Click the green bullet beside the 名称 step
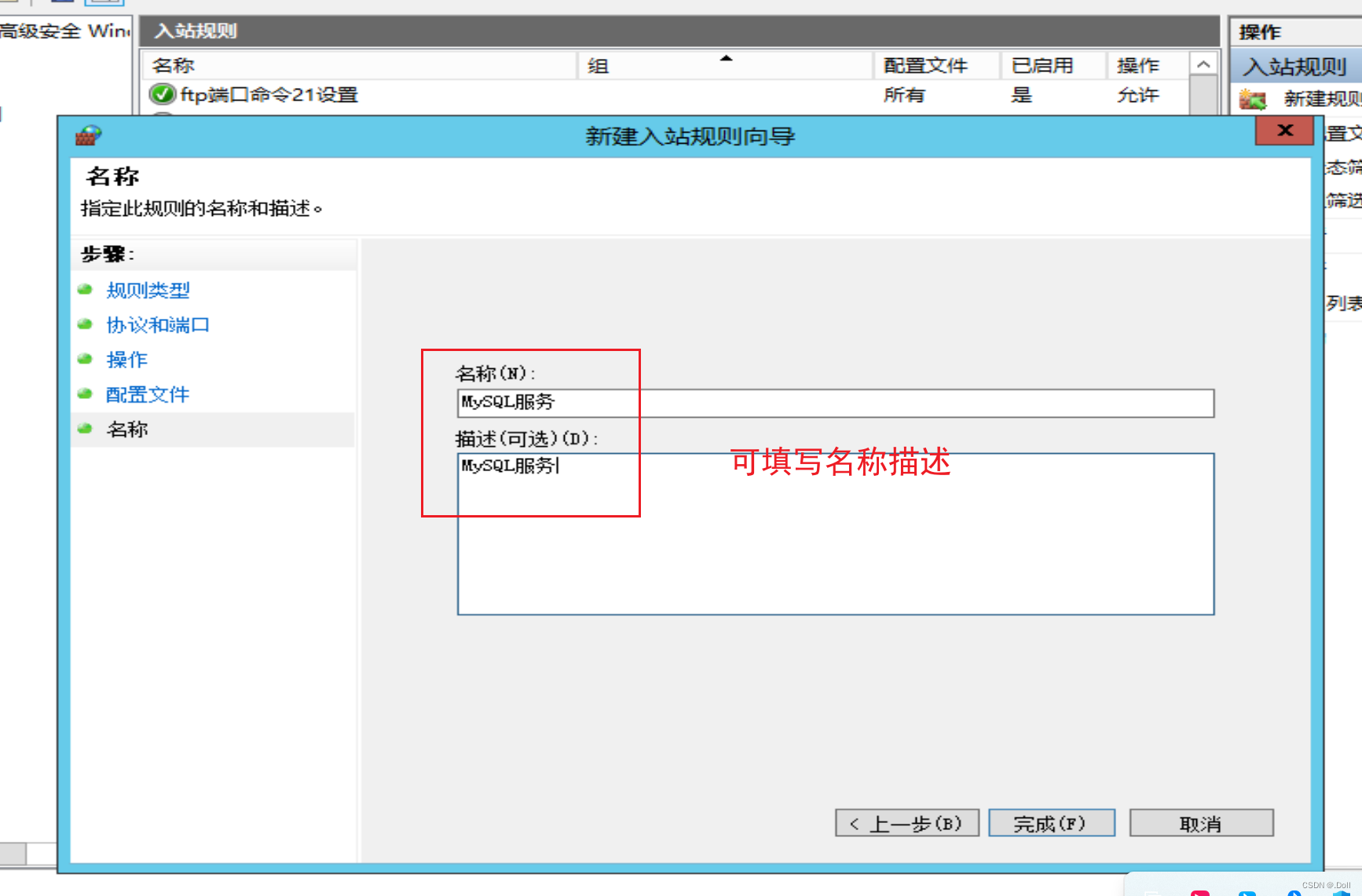This screenshot has height=896, width=1362. [x=85, y=429]
